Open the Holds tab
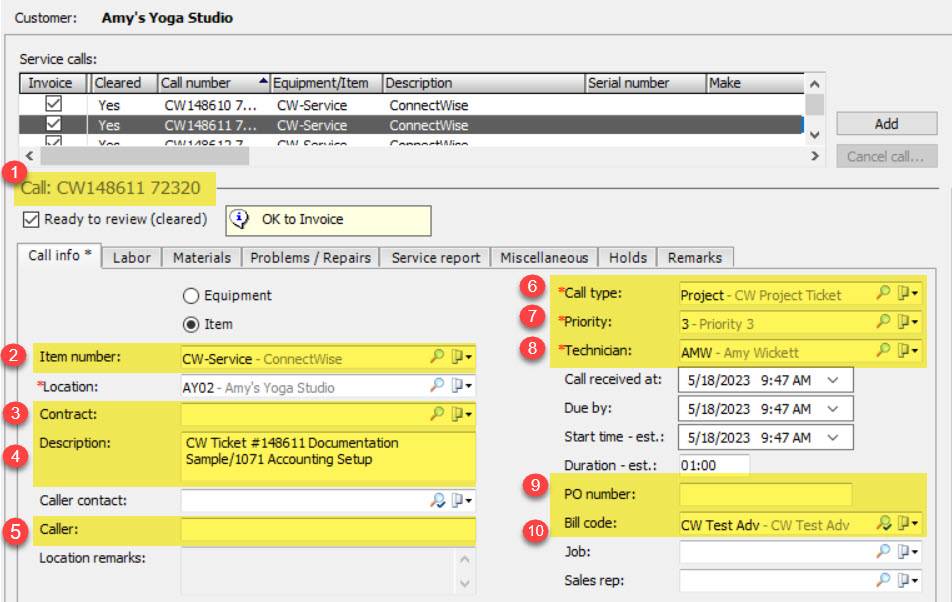Image resolution: width=952 pixels, height=602 pixels. [628, 258]
